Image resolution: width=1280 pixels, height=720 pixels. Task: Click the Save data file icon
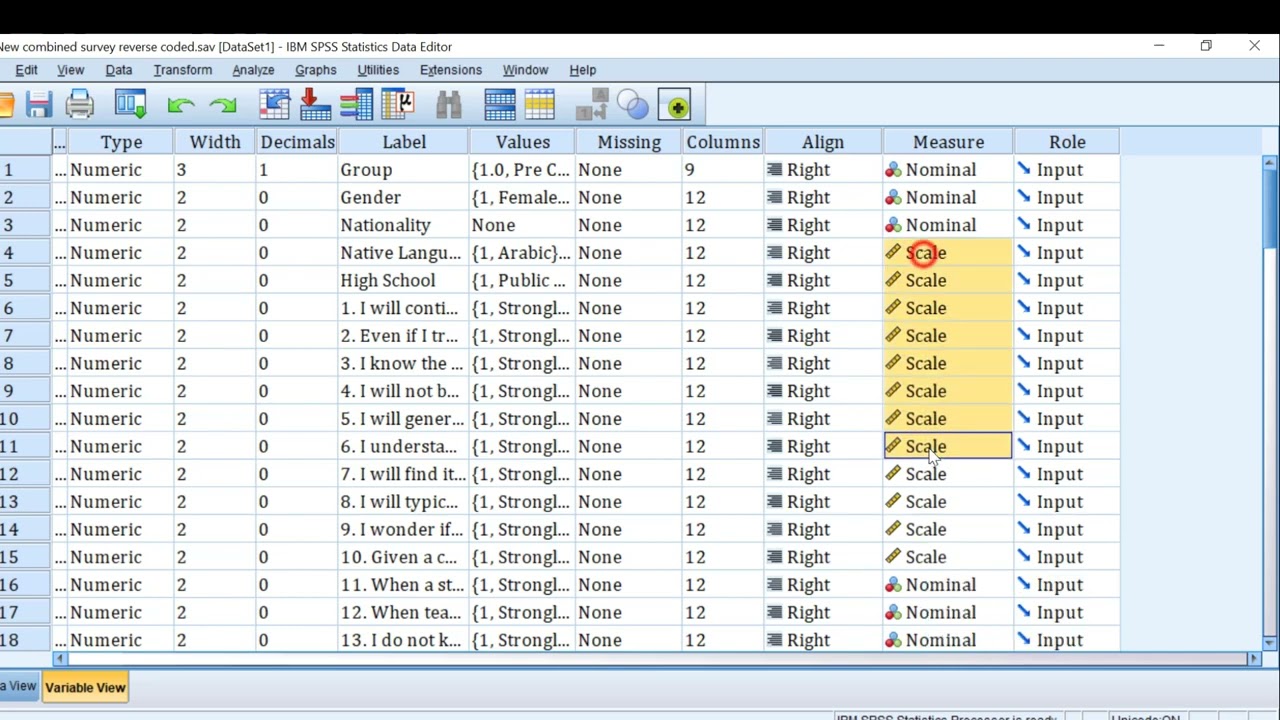[x=39, y=105]
